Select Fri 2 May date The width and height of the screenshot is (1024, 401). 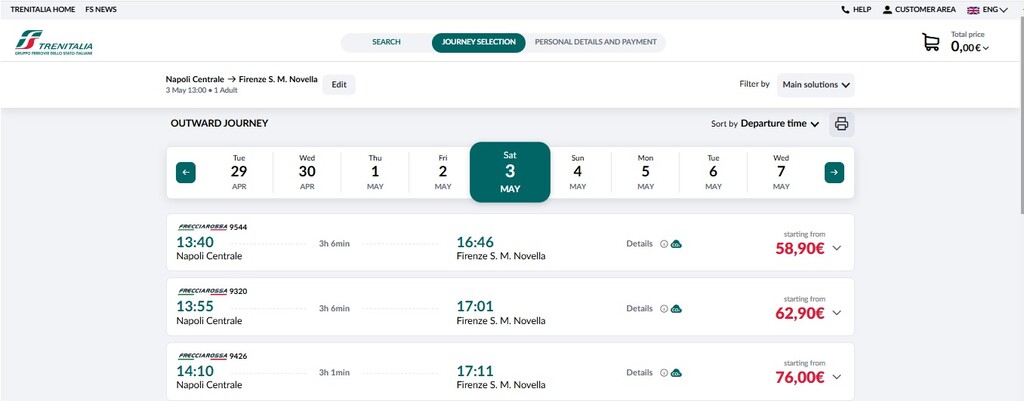tap(443, 172)
